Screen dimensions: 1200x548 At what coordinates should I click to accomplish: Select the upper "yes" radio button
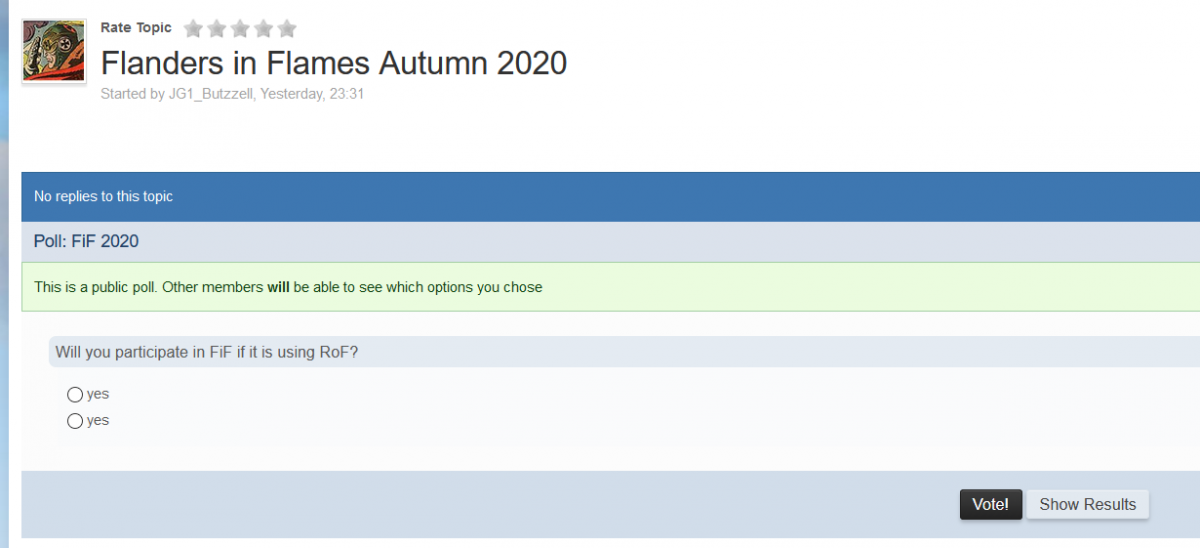pos(75,395)
